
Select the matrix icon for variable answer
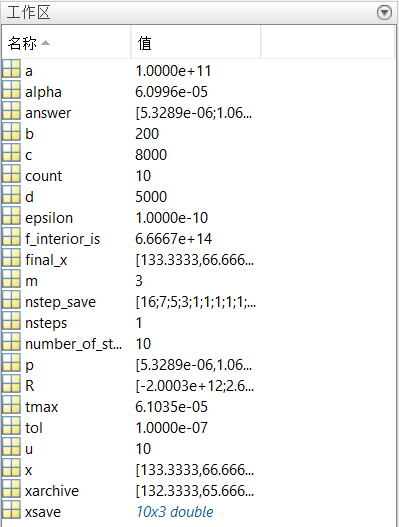[11, 112]
